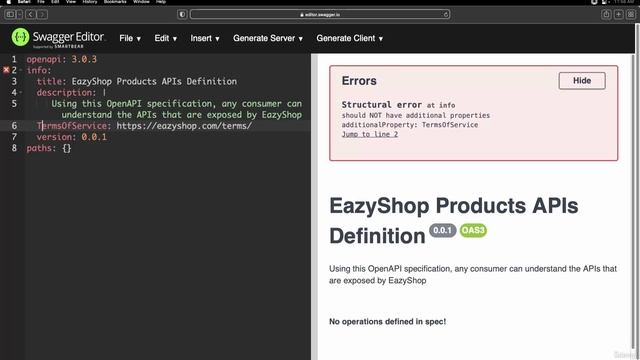Screen dimensions: 640x360
Task: Open the macOS History menu
Action: tap(89, 2)
